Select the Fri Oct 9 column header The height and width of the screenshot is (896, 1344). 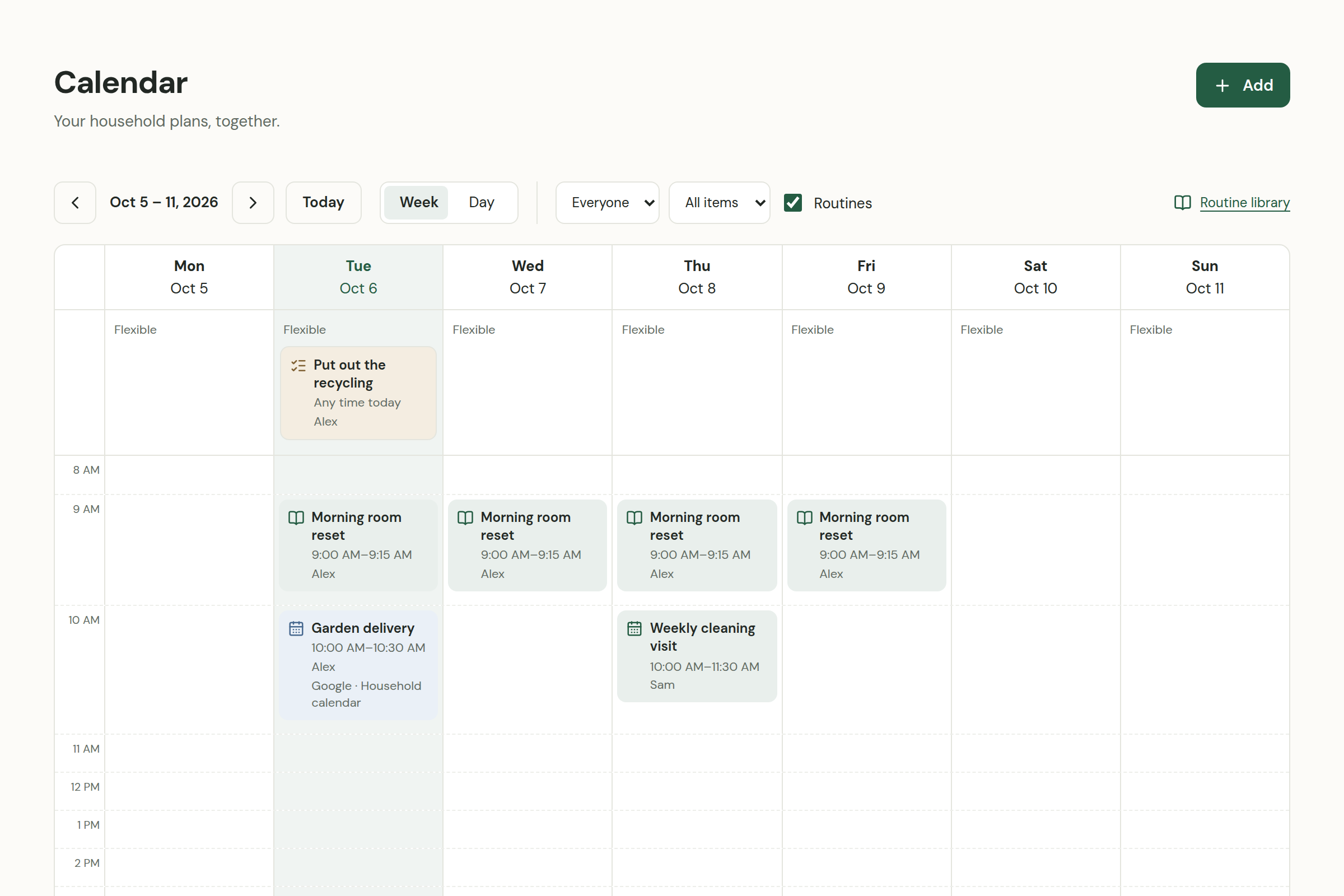click(x=866, y=277)
